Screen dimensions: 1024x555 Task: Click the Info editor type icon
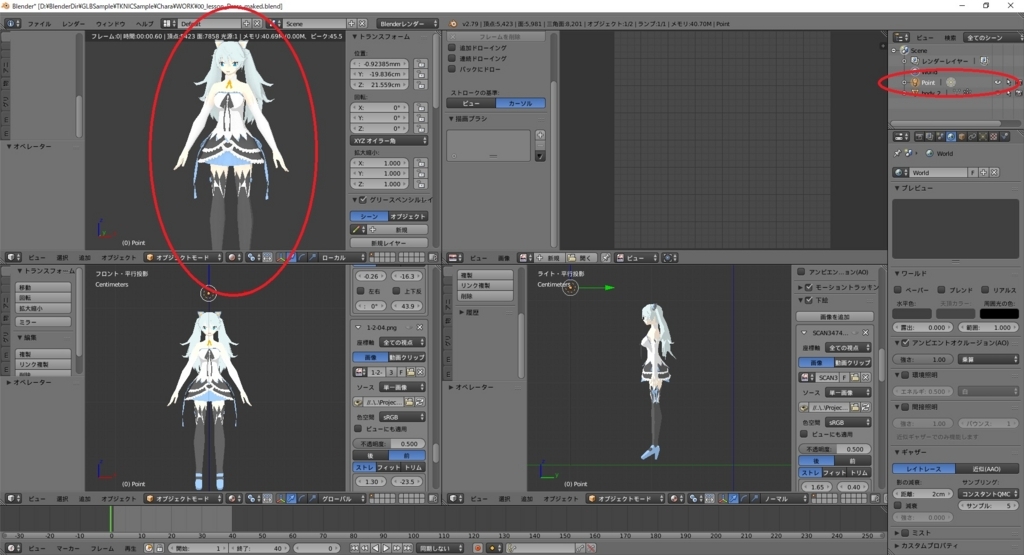12,24
